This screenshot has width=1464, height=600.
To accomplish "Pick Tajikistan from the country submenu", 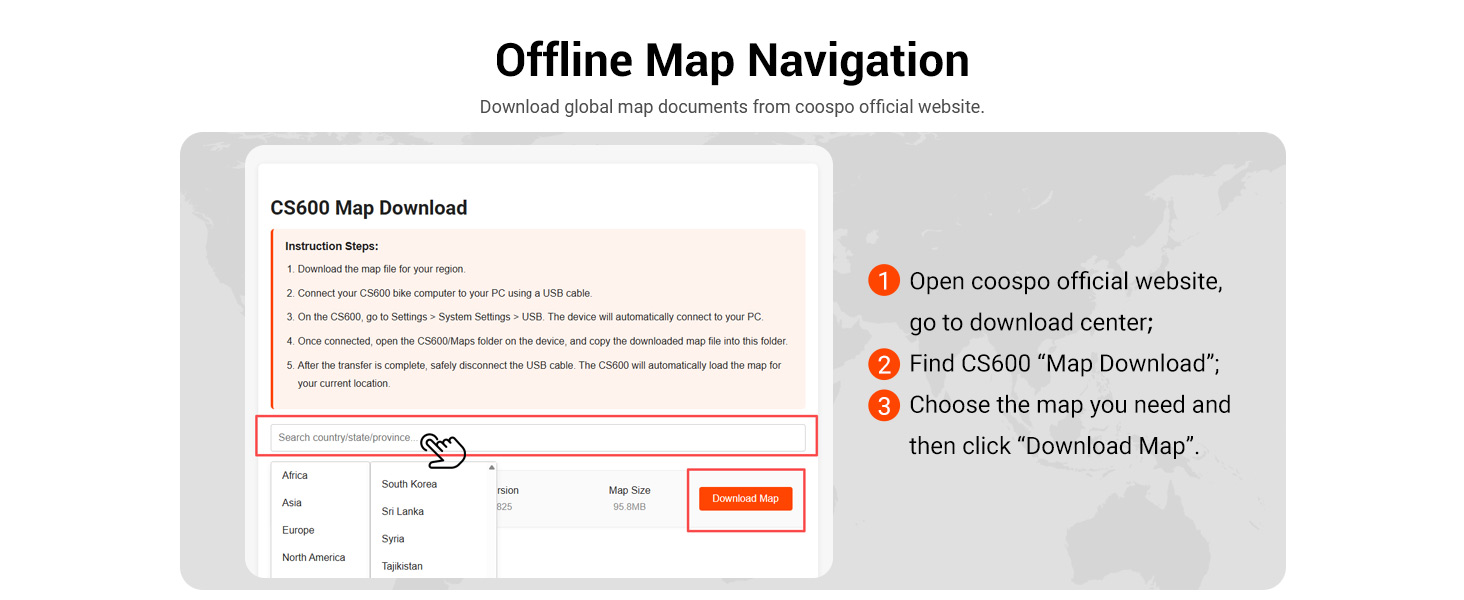I will click(402, 566).
